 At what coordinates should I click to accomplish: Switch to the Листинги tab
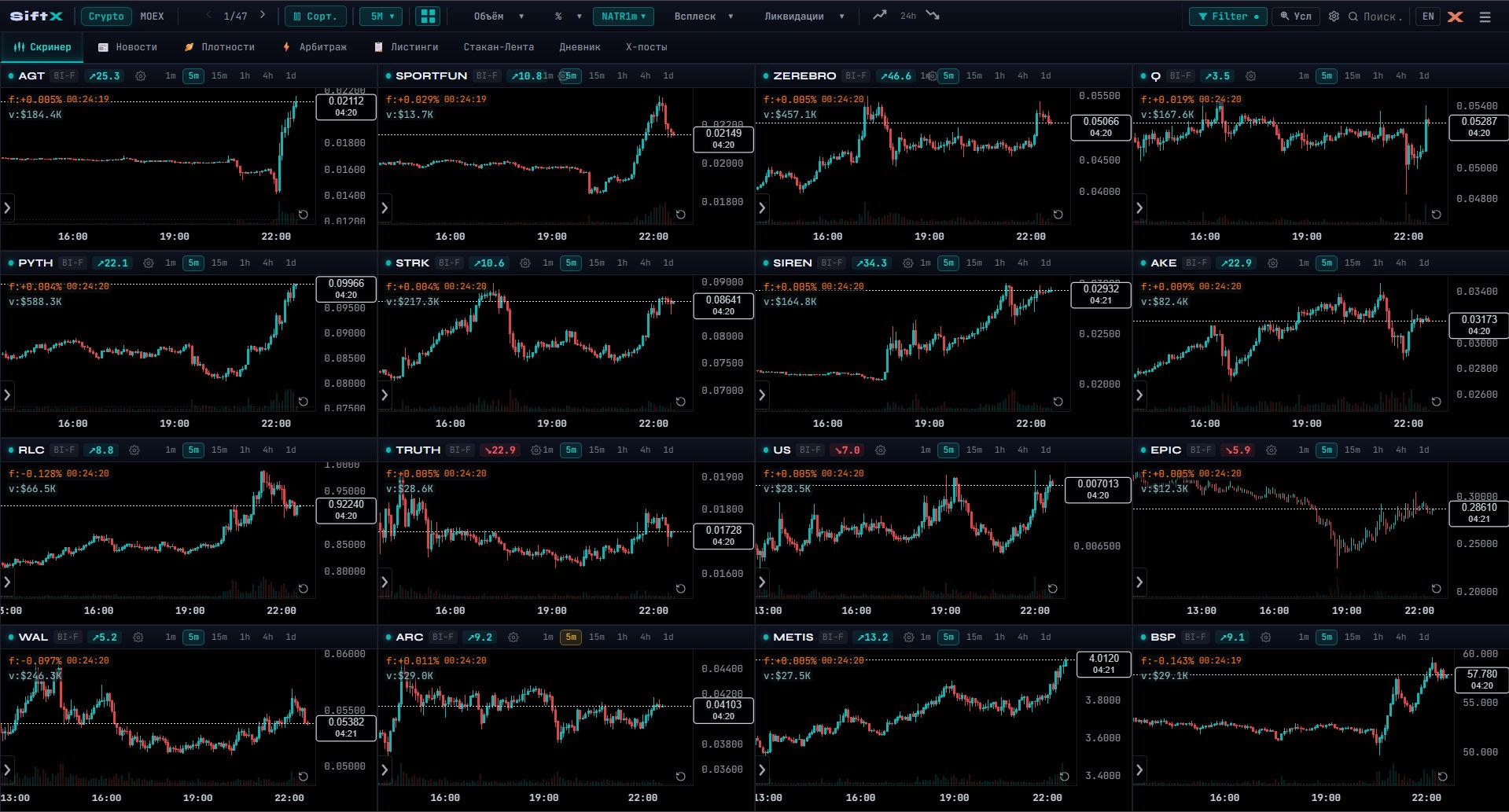pos(406,47)
